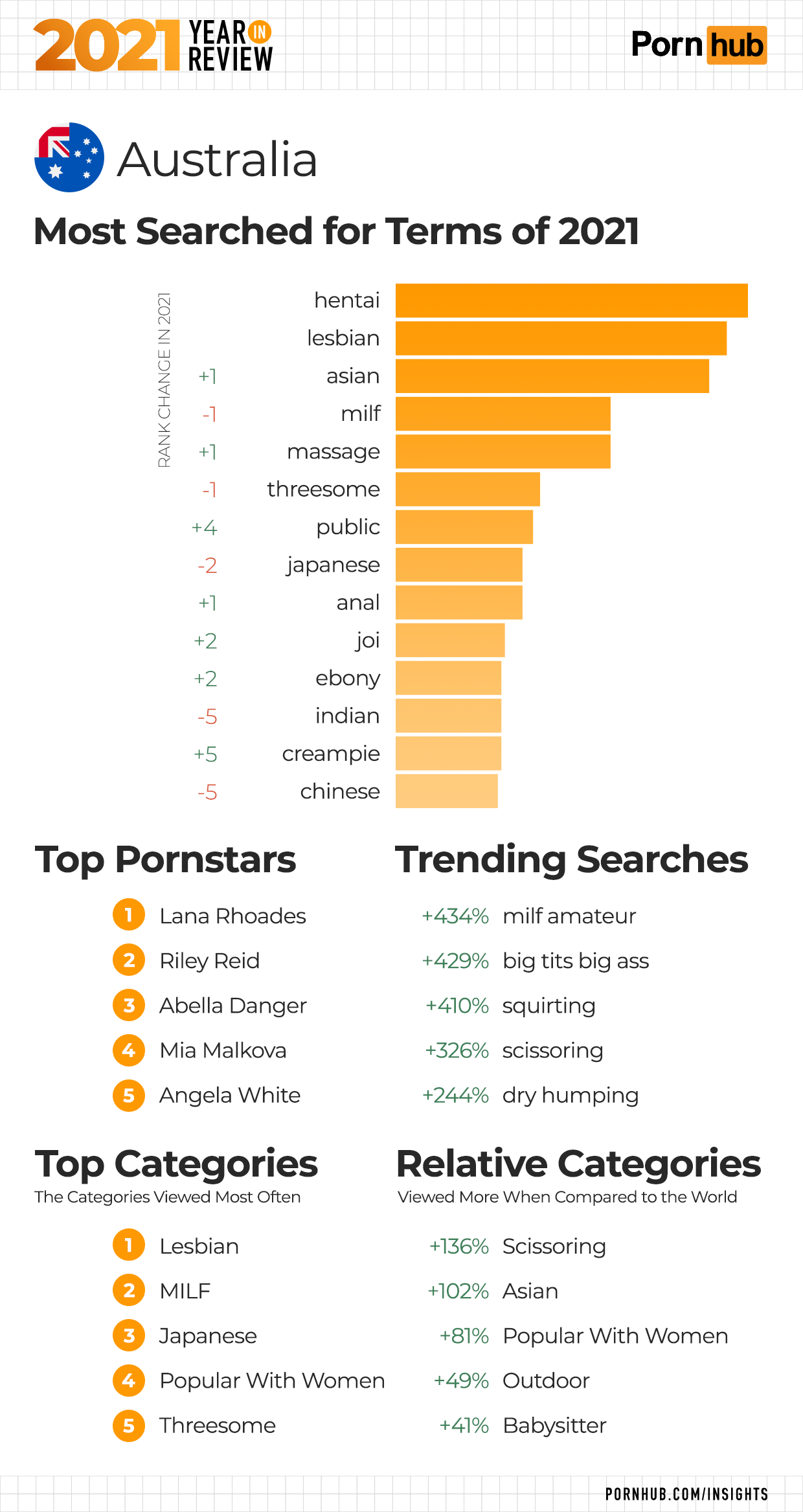Click the Riley Reid name

210,960
